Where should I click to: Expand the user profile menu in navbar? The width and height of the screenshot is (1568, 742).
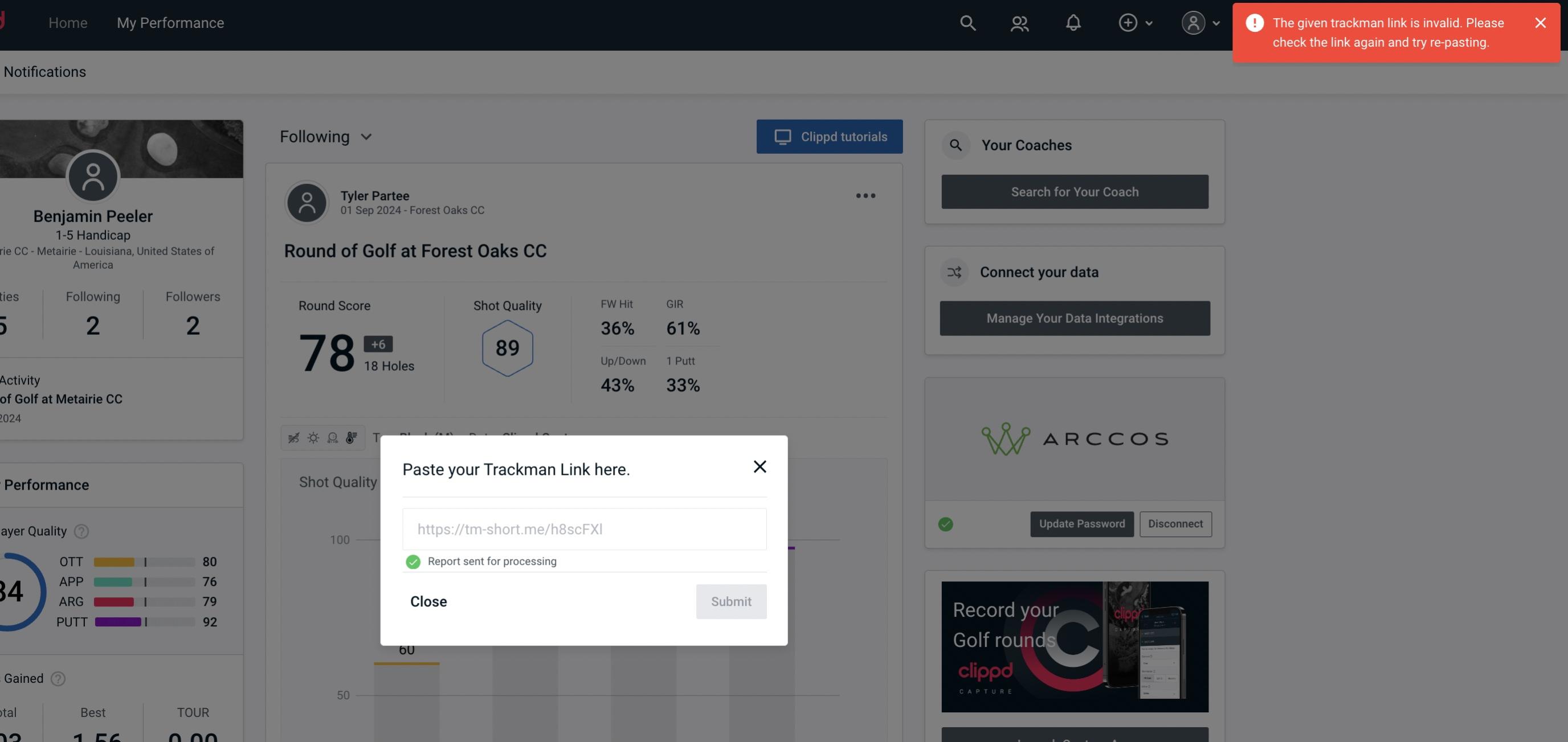(x=1200, y=22)
